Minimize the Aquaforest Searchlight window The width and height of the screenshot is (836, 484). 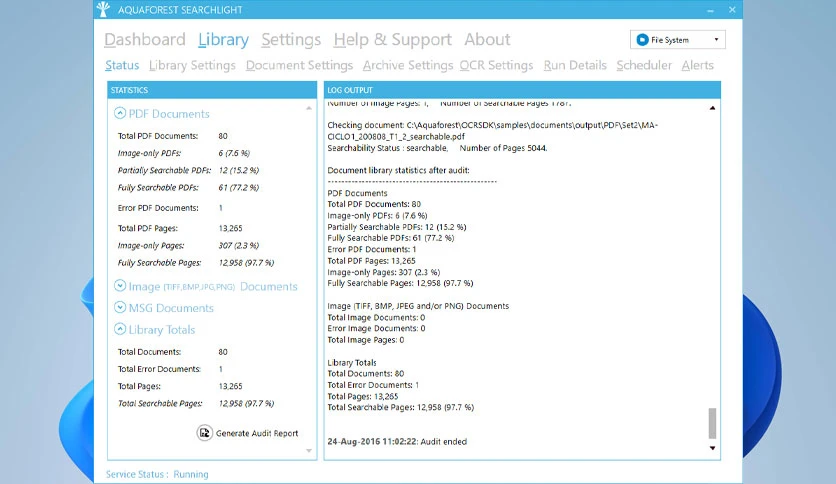click(x=711, y=10)
